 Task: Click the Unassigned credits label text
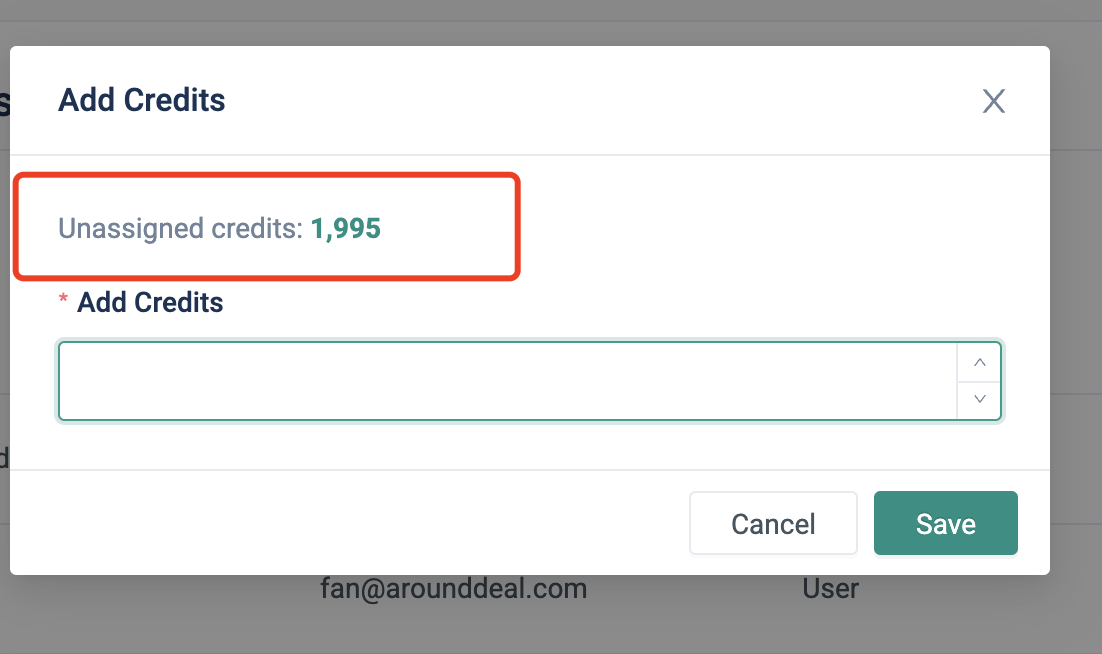pos(180,228)
